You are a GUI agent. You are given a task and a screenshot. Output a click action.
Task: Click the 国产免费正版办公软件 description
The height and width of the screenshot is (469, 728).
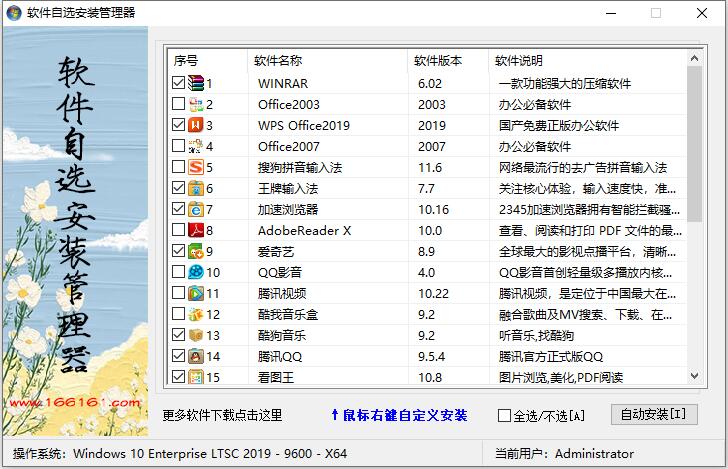click(x=559, y=125)
